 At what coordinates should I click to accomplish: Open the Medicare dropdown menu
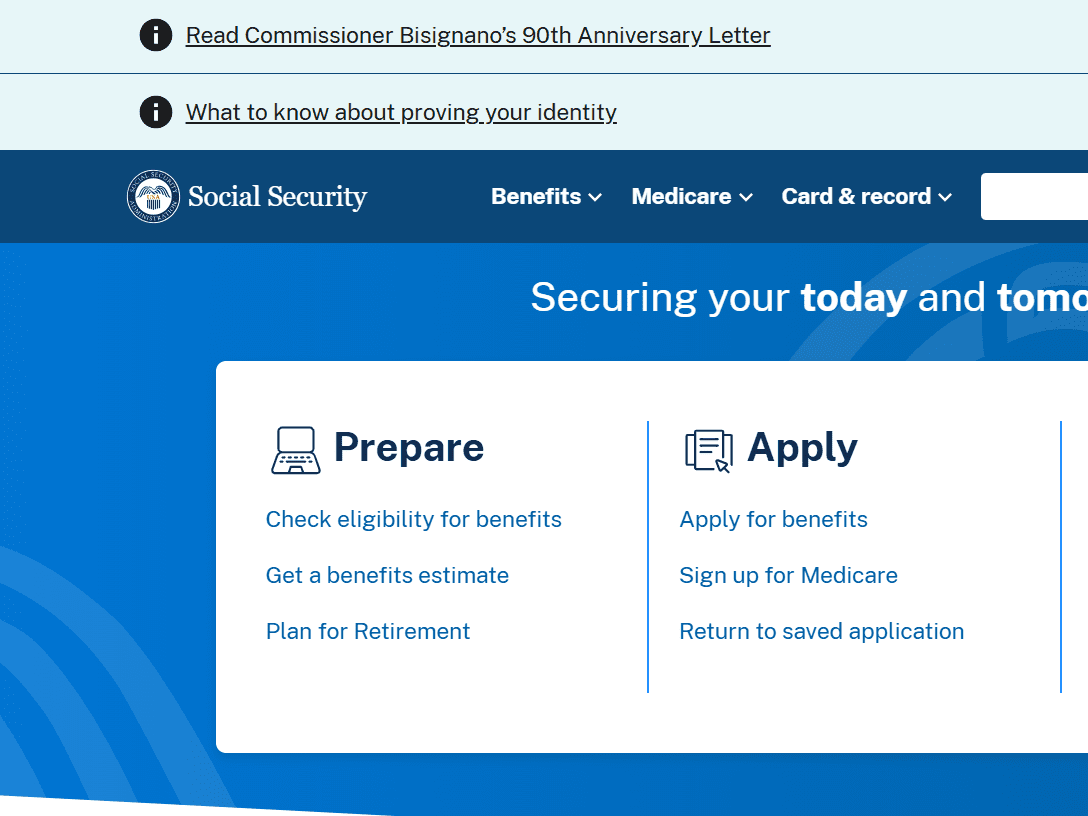692,196
